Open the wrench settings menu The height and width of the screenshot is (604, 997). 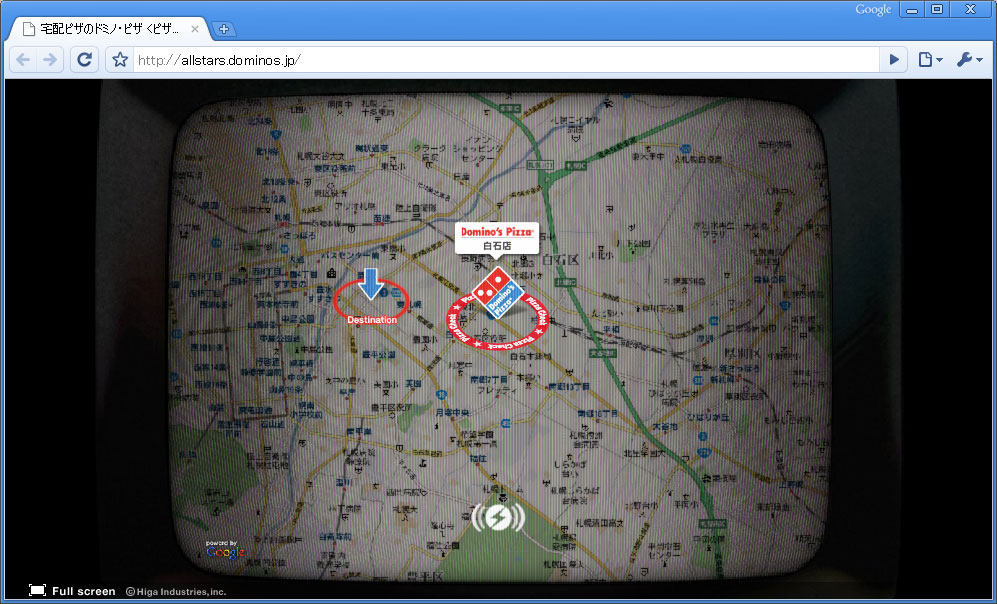tap(969, 60)
